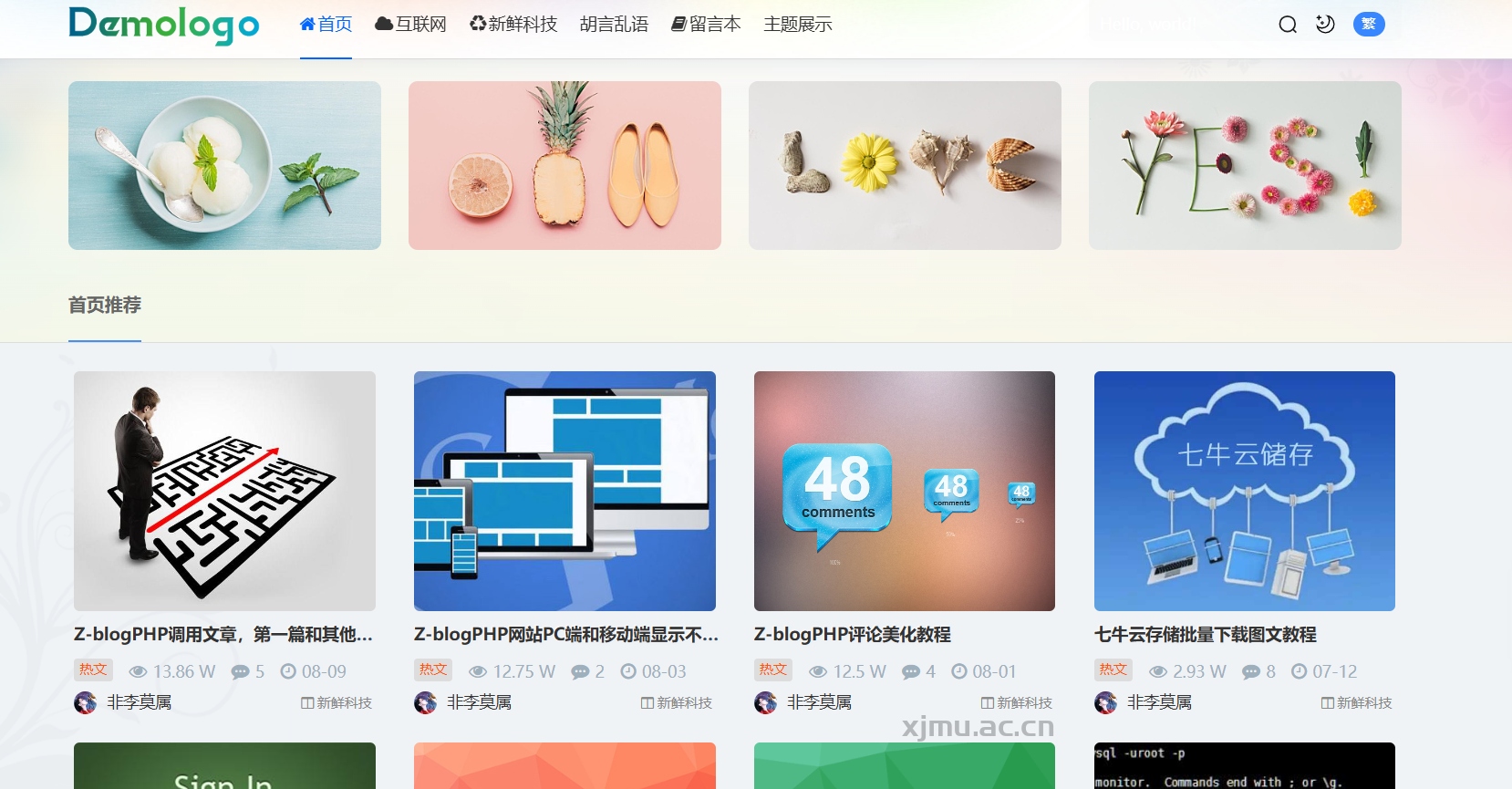
Task: Click the YES flowers banner image
Action: 1245,165
